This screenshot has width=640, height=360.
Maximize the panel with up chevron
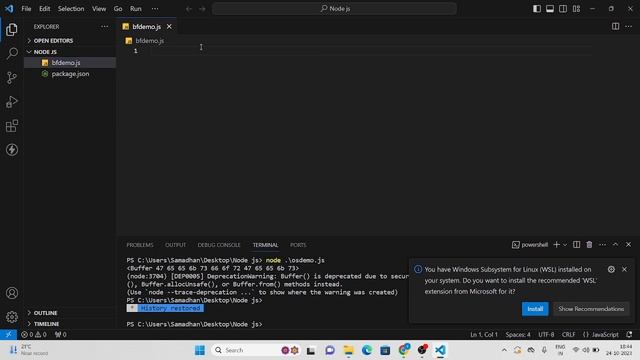[x=616, y=245]
